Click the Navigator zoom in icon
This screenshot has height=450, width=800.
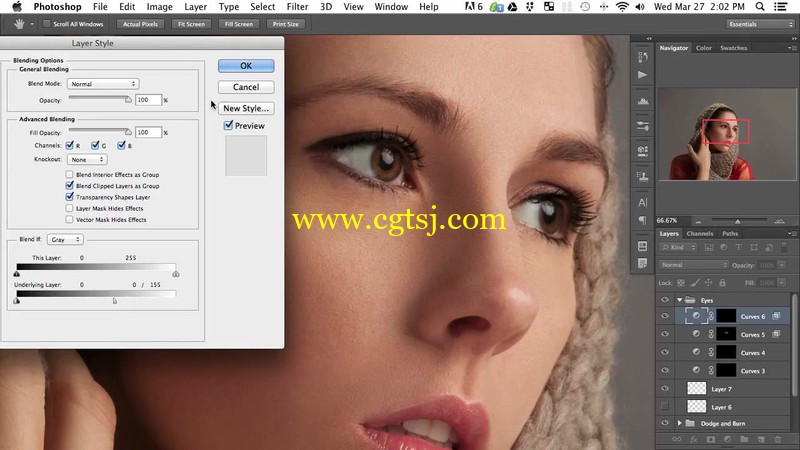(x=779, y=221)
